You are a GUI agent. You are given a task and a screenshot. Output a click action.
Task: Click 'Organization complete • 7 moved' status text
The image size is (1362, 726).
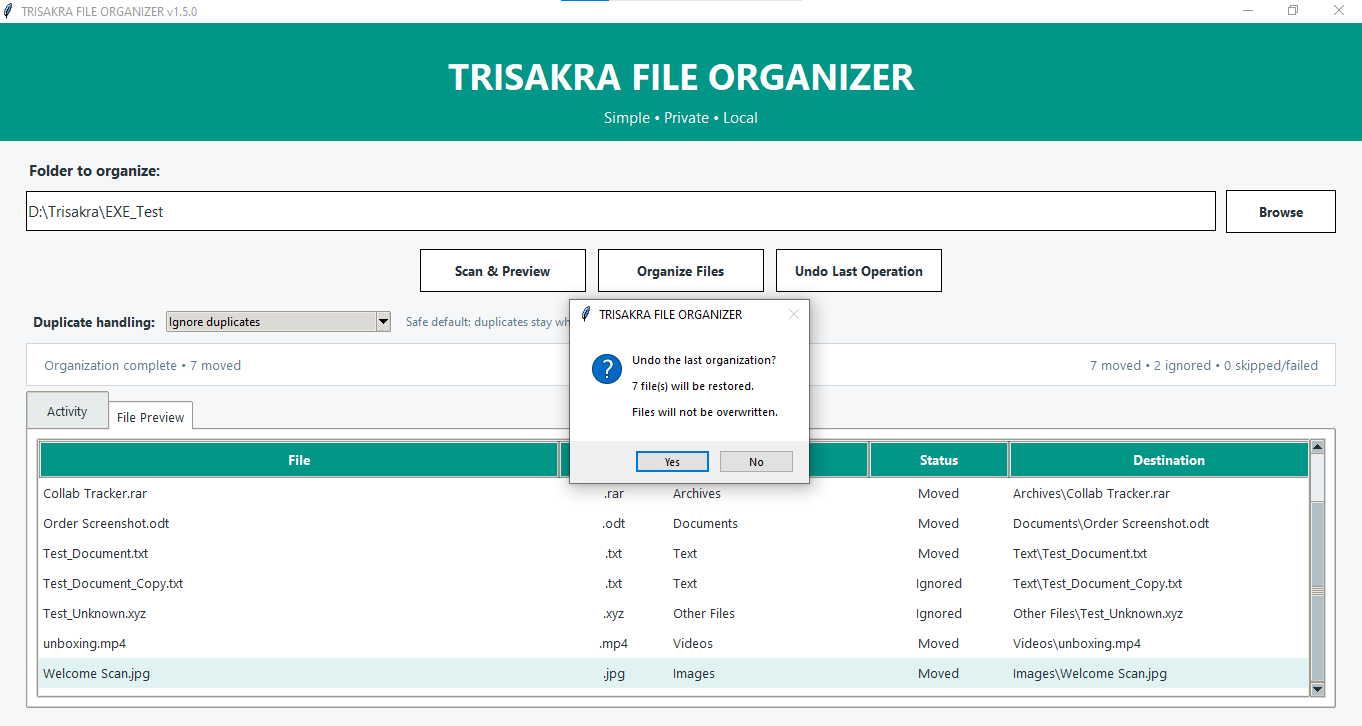click(x=142, y=365)
